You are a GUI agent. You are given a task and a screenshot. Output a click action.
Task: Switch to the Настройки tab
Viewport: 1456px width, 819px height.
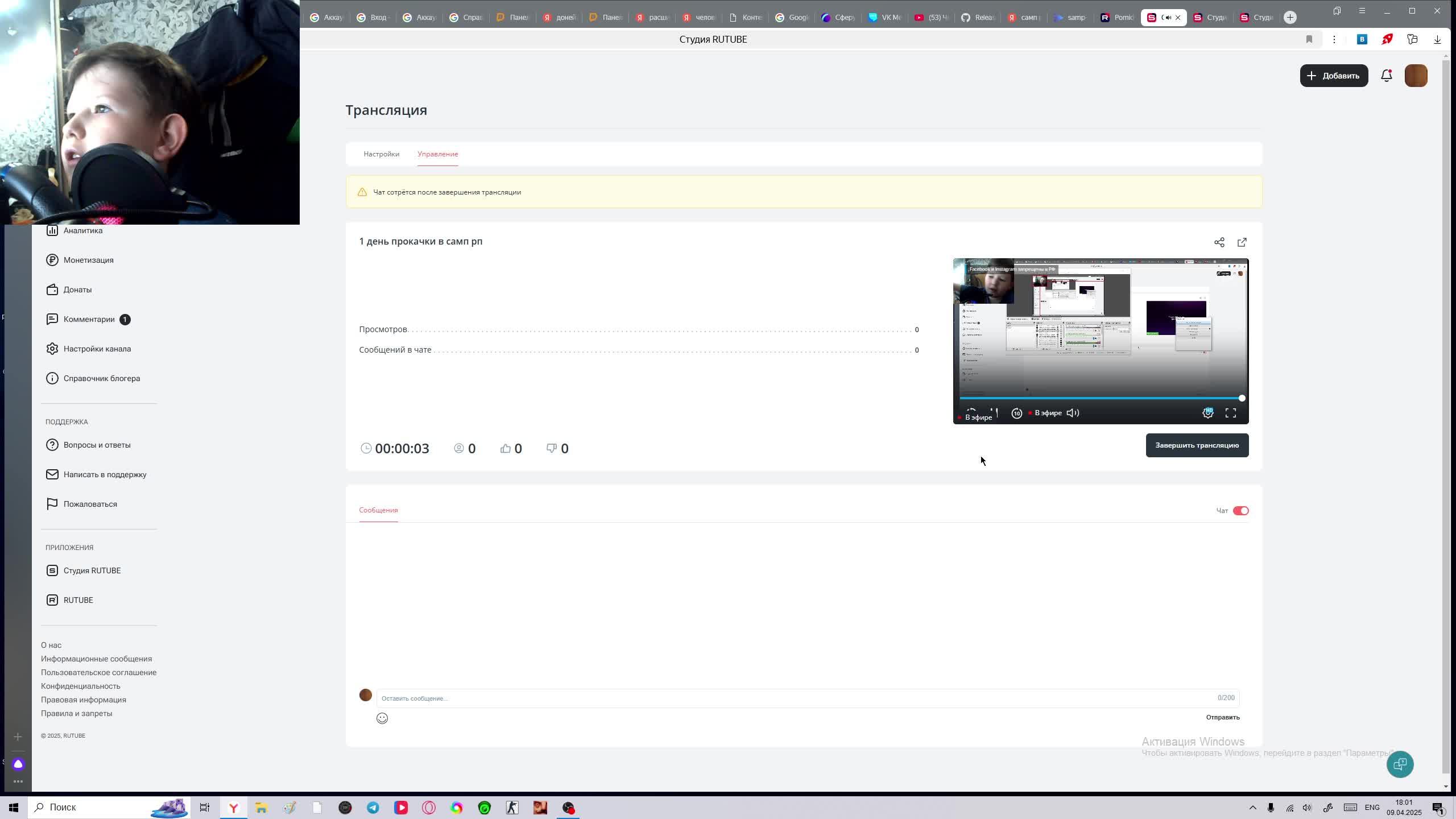[x=381, y=154]
